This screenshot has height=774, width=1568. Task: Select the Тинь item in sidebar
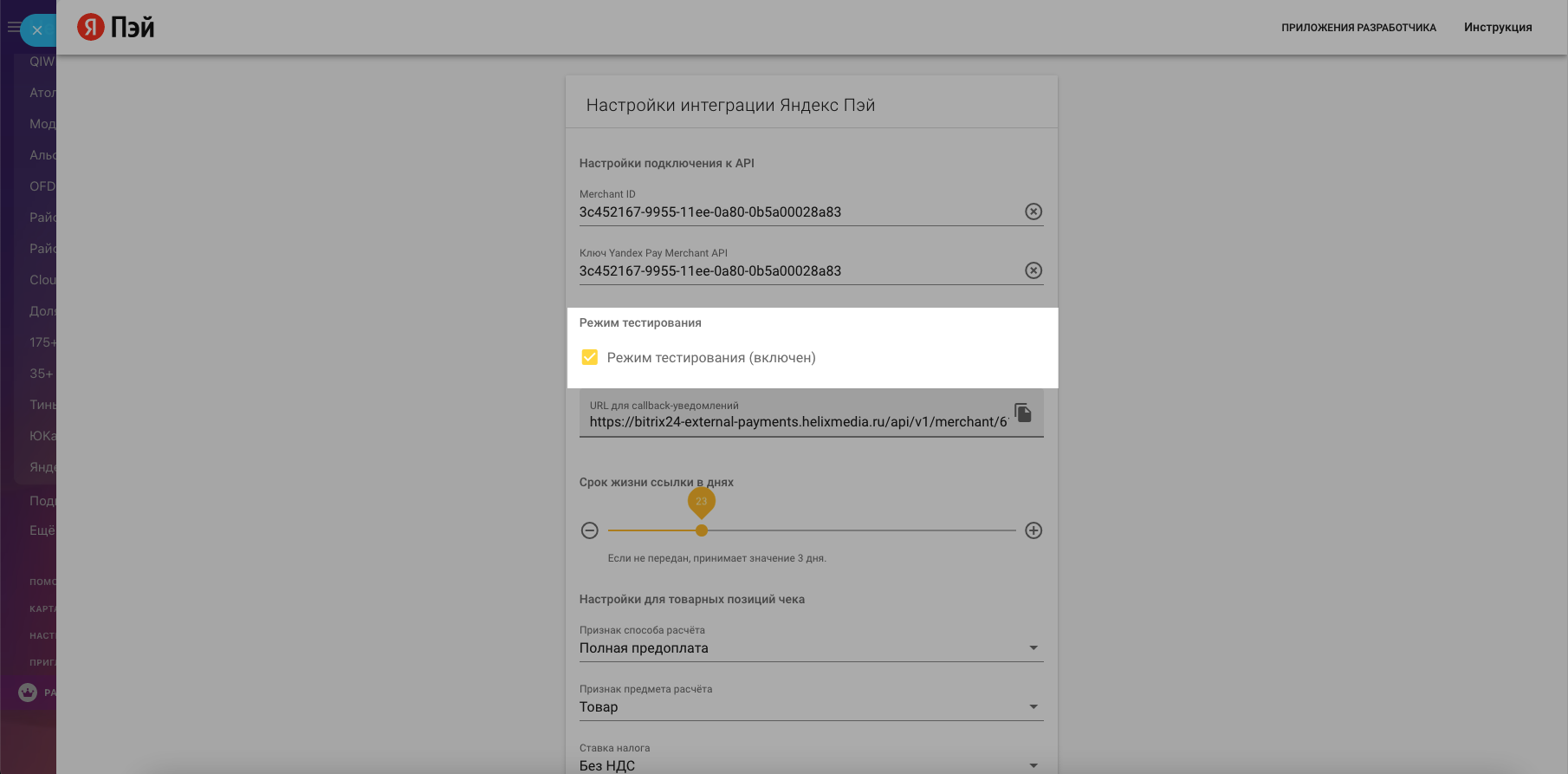tap(42, 405)
